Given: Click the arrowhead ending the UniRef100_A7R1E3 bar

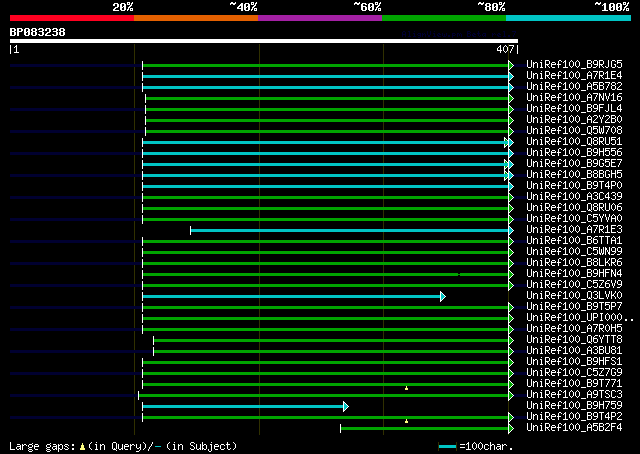Looking at the screenshot, I should tap(511, 230).
